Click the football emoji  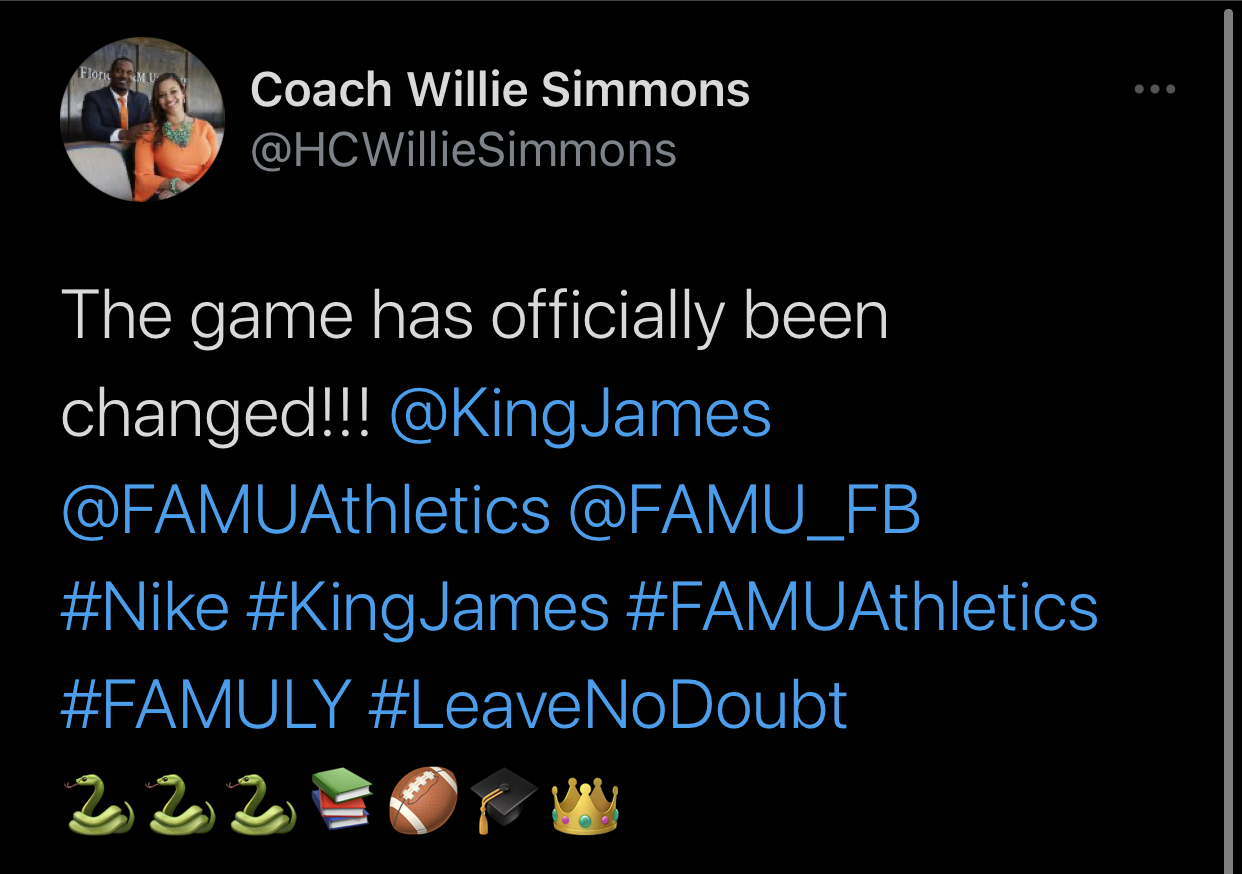click(424, 802)
